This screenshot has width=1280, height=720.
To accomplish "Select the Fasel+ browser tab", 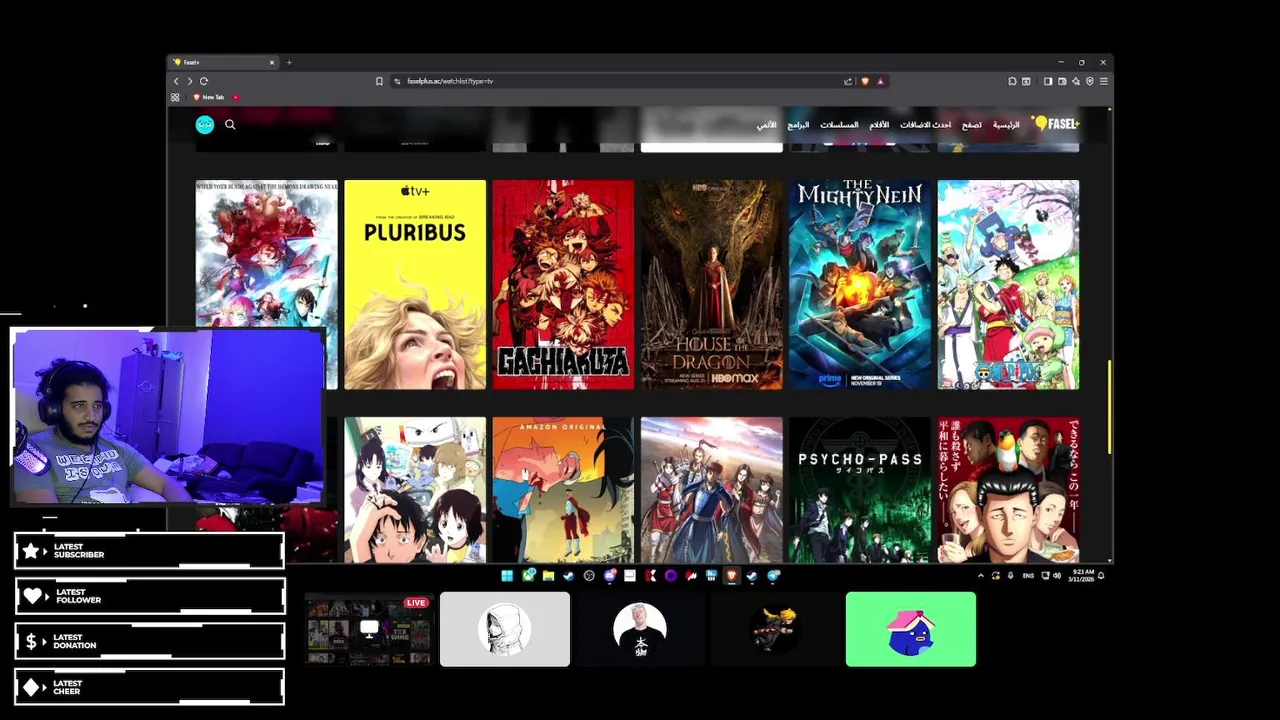I will tap(222, 62).
